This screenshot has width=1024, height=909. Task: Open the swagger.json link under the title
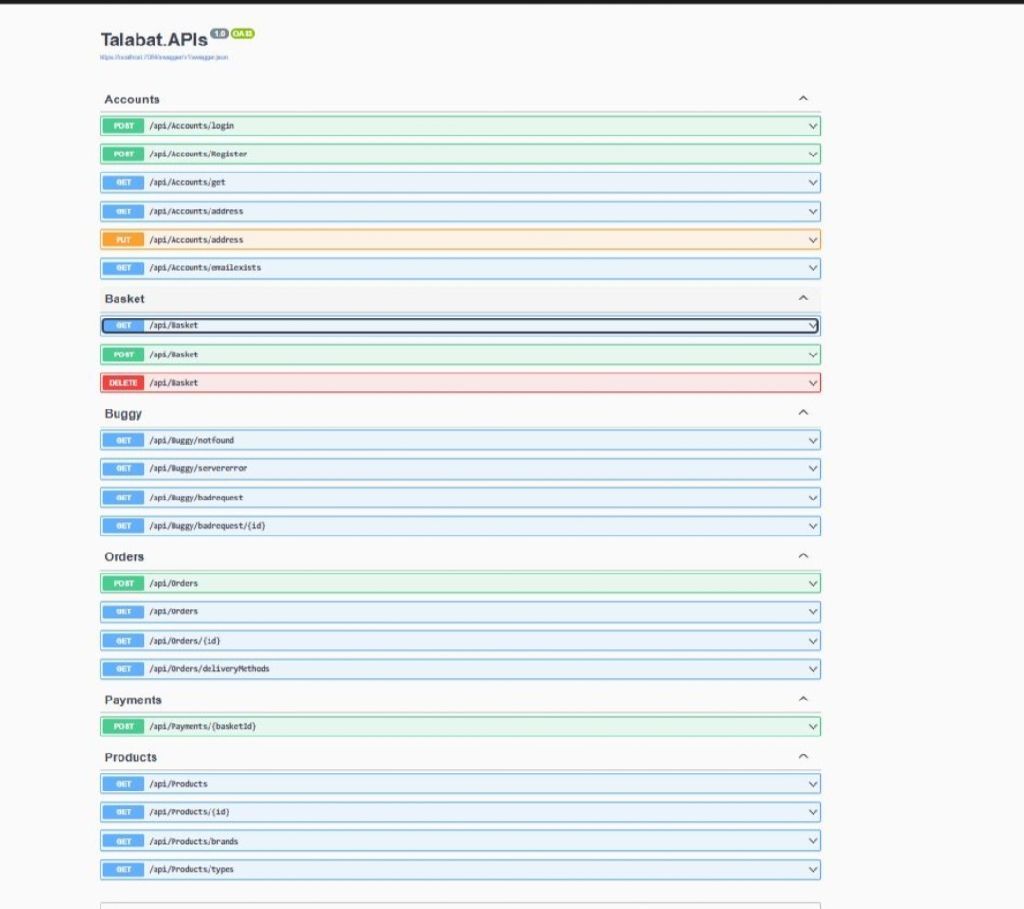coord(165,57)
